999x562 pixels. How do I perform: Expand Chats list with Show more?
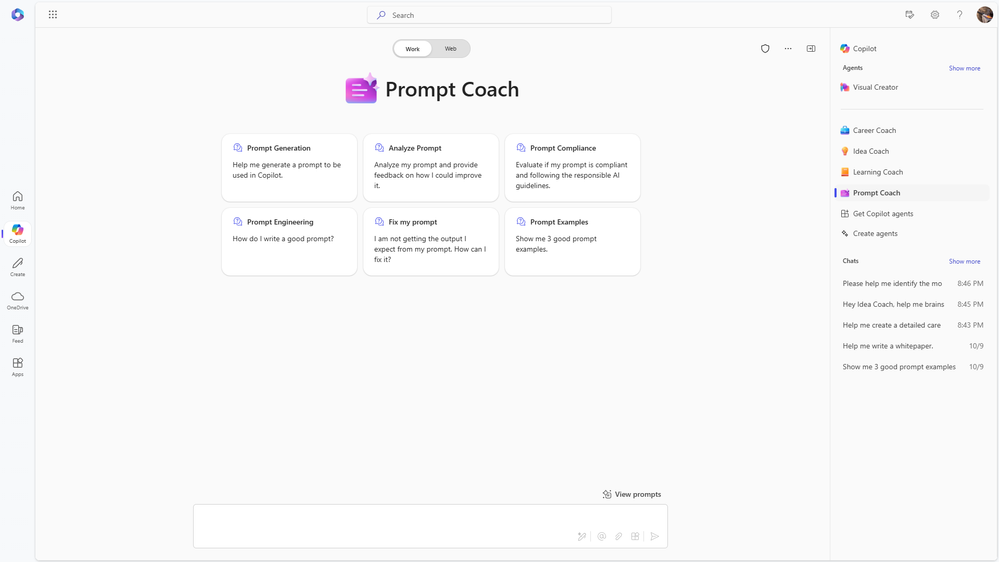click(x=964, y=261)
